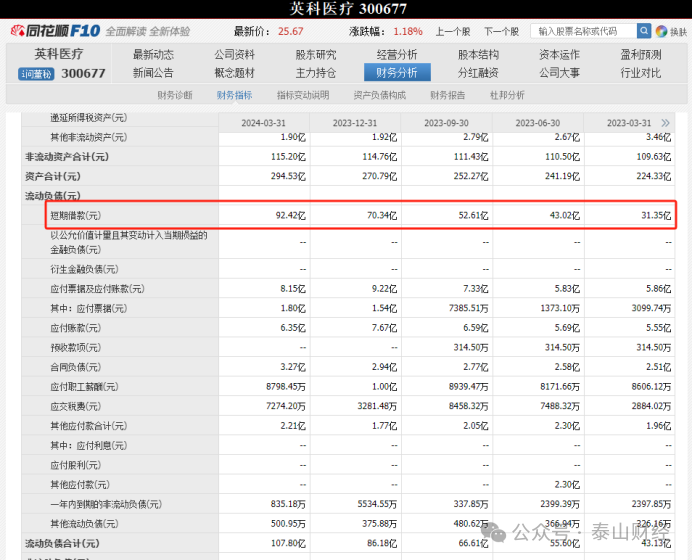692x560 pixels.
Task: Click the 107.80亿 current liabilities total
Action: 288,543
